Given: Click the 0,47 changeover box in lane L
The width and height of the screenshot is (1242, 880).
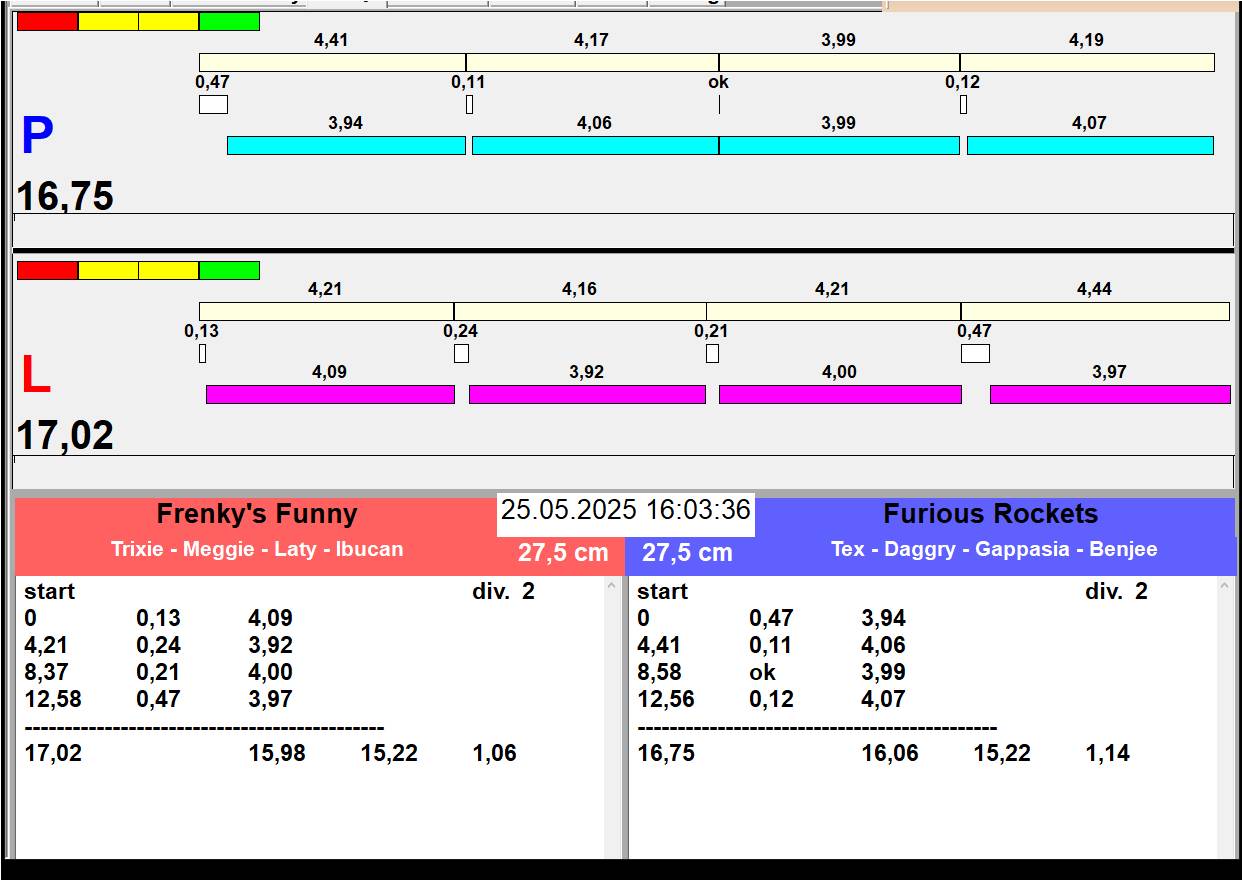Looking at the screenshot, I should click(x=974, y=353).
